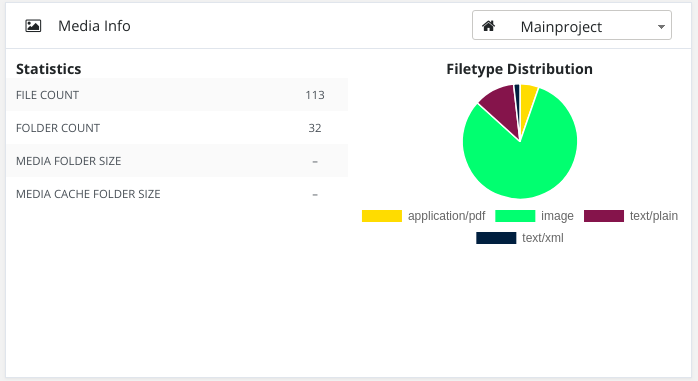Image resolution: width=698 pixels, height=381 pixels.
Task: Click the FILE COUNT row label
Action: coord(47,95)
